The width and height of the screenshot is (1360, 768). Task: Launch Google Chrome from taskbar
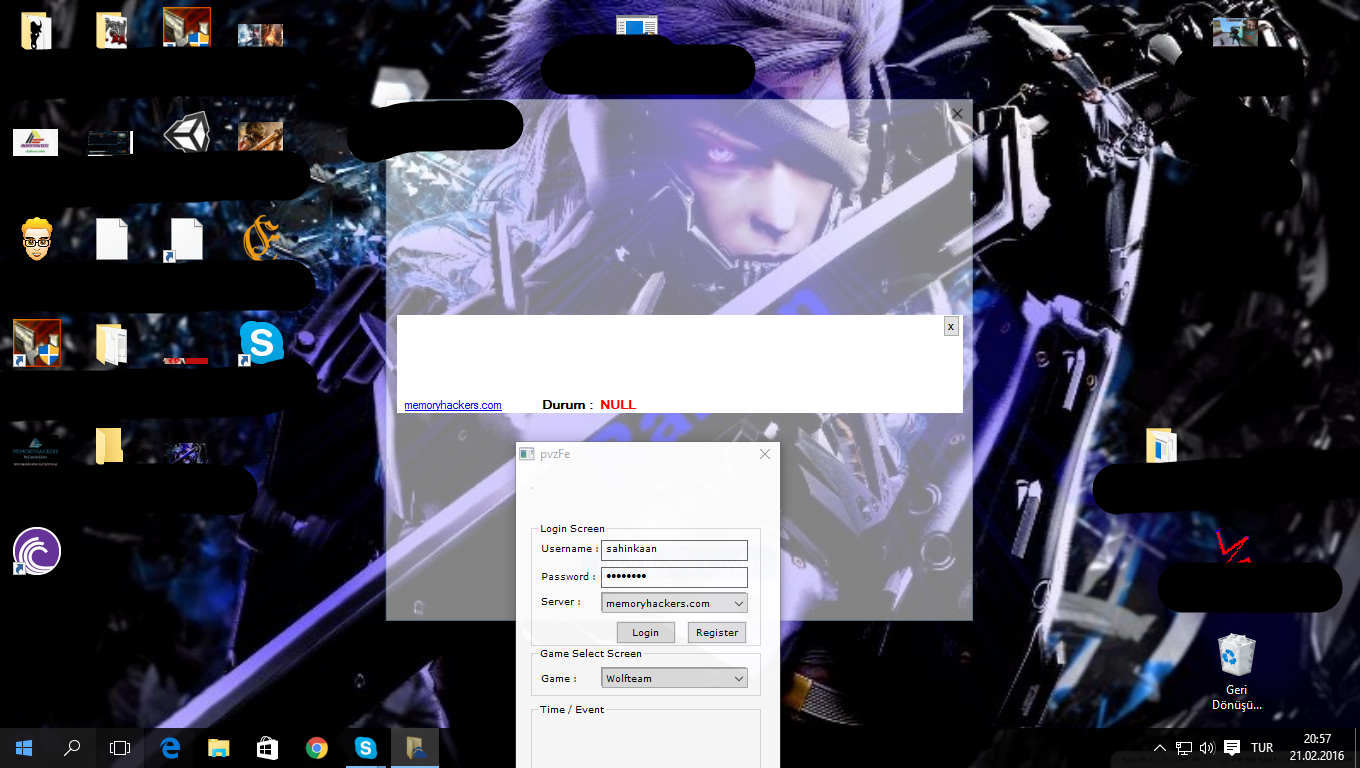pyautogui.click(x=317, y=747)
